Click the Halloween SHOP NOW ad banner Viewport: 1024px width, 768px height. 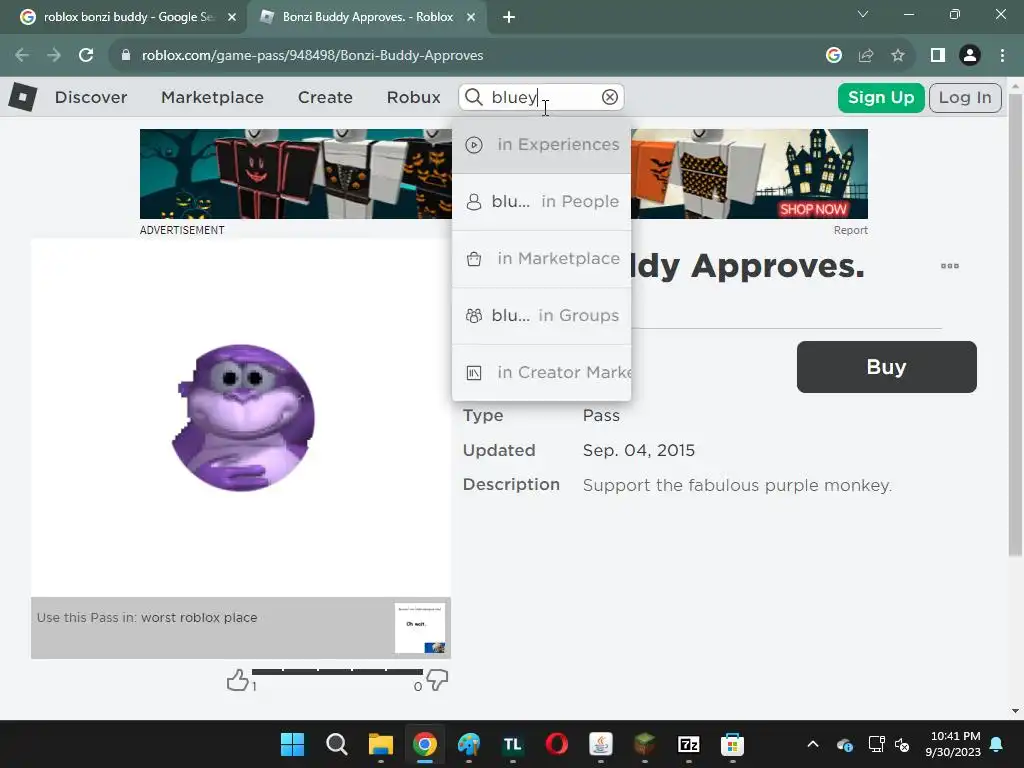pos(504,174)
